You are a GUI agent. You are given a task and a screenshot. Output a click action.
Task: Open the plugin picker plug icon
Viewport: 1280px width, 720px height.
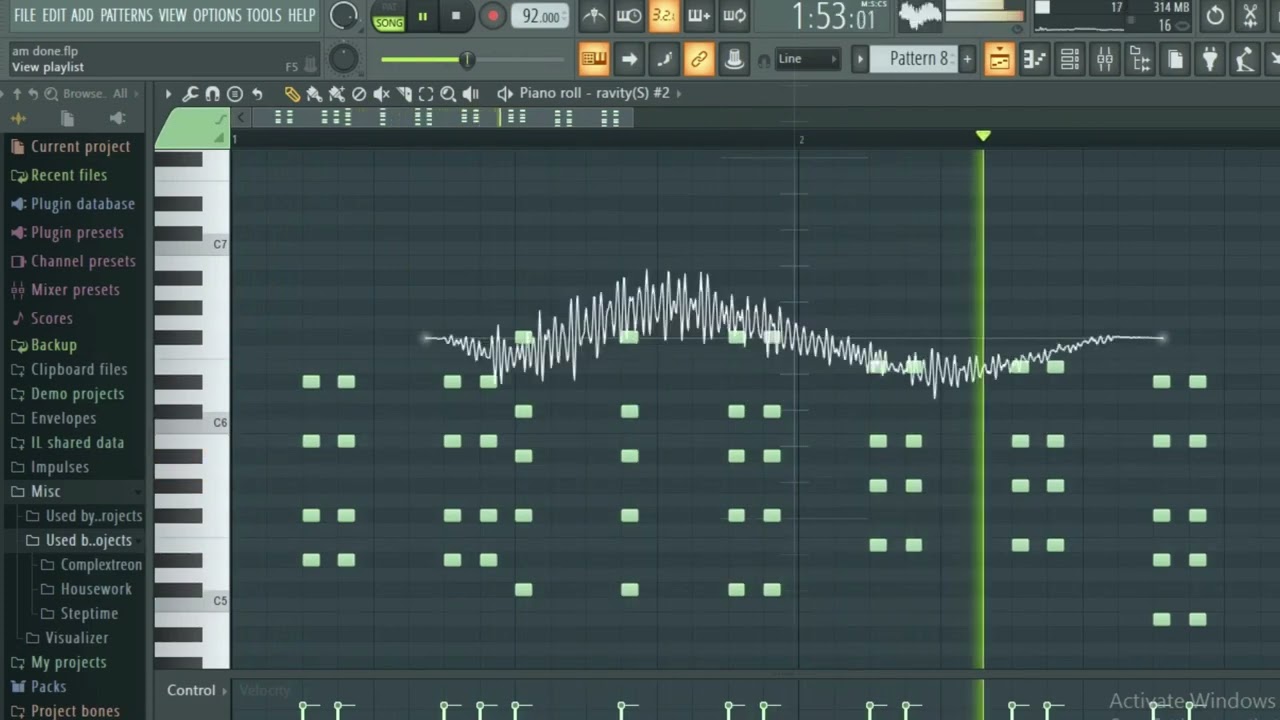click(x=1210, y=59)
